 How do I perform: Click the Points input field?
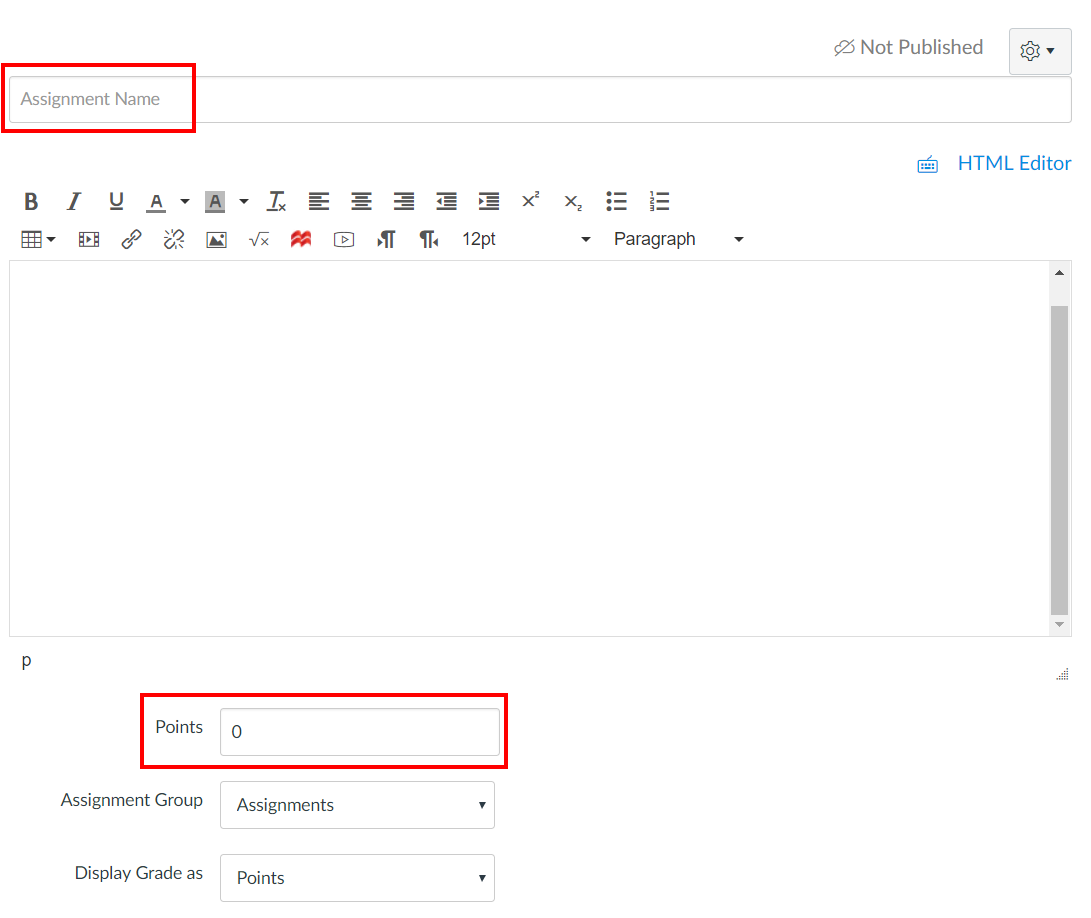click(360, 732)
